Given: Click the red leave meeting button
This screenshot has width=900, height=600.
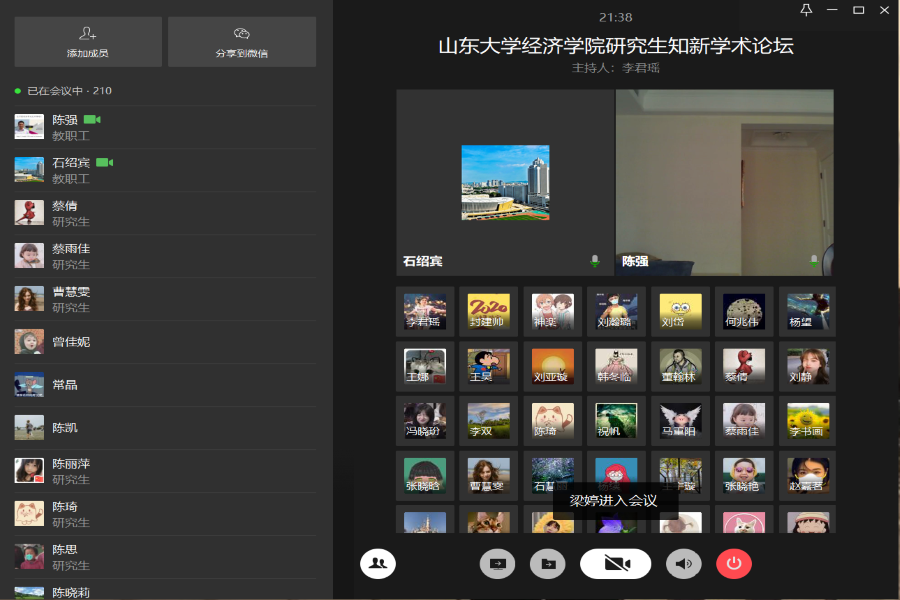Looking at the screenshot, I should pos(734,564).
